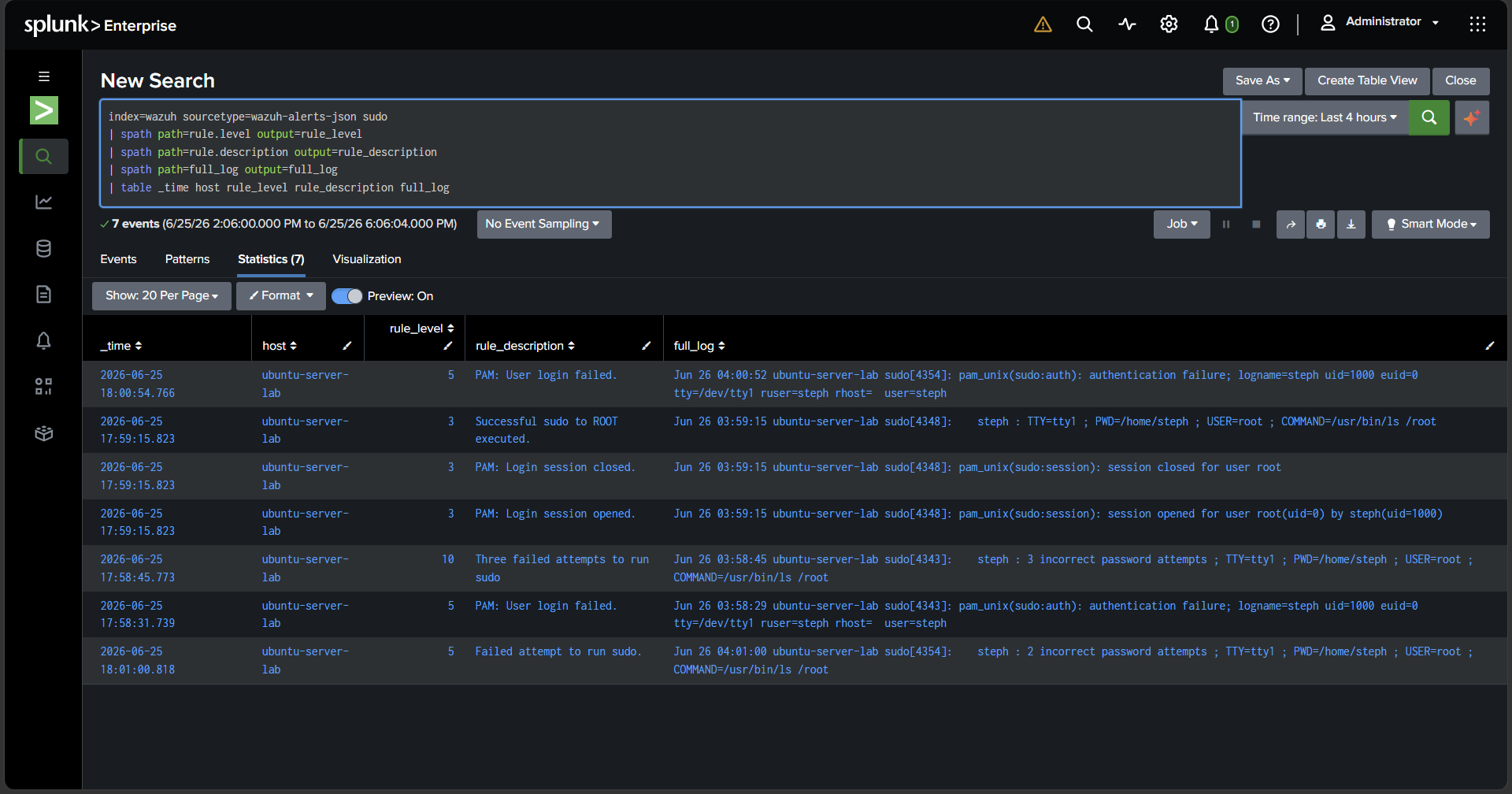Open the Format dropdown
1512x794 pixels.
(281, 296)
